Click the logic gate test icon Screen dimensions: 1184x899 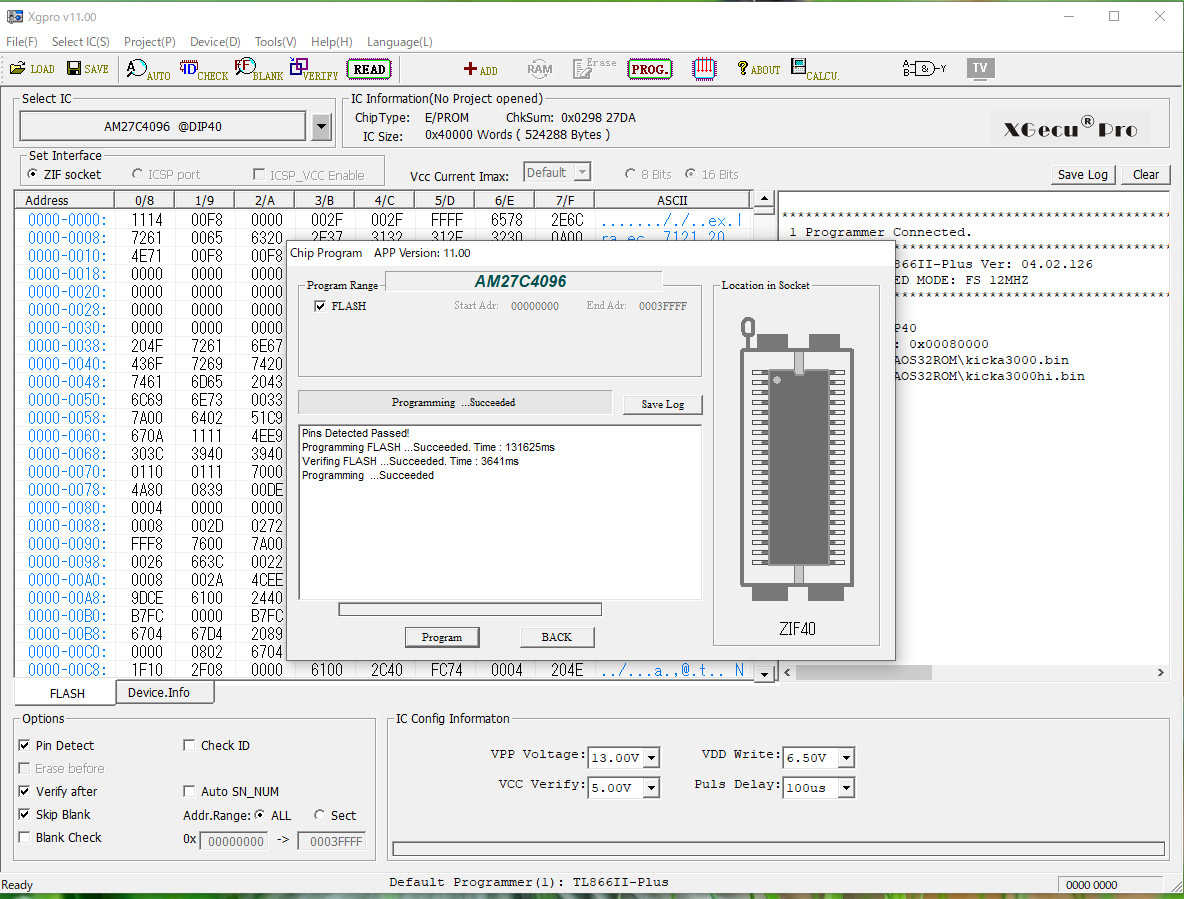[x=924, y=69]
